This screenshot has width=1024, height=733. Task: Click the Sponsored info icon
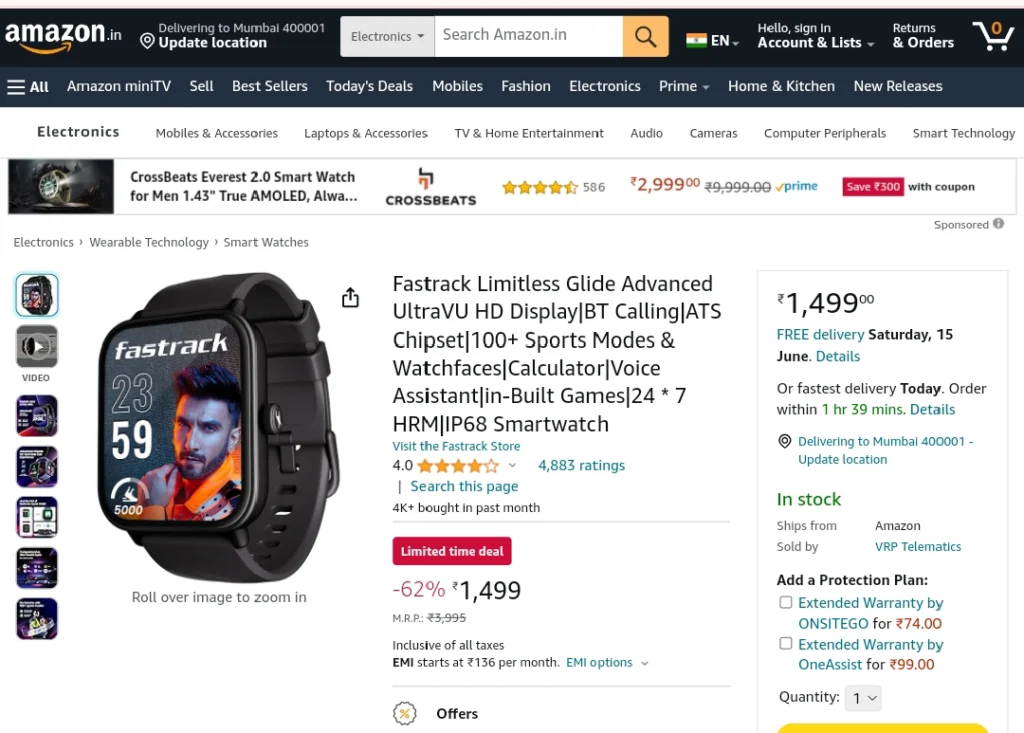point(998,223)
